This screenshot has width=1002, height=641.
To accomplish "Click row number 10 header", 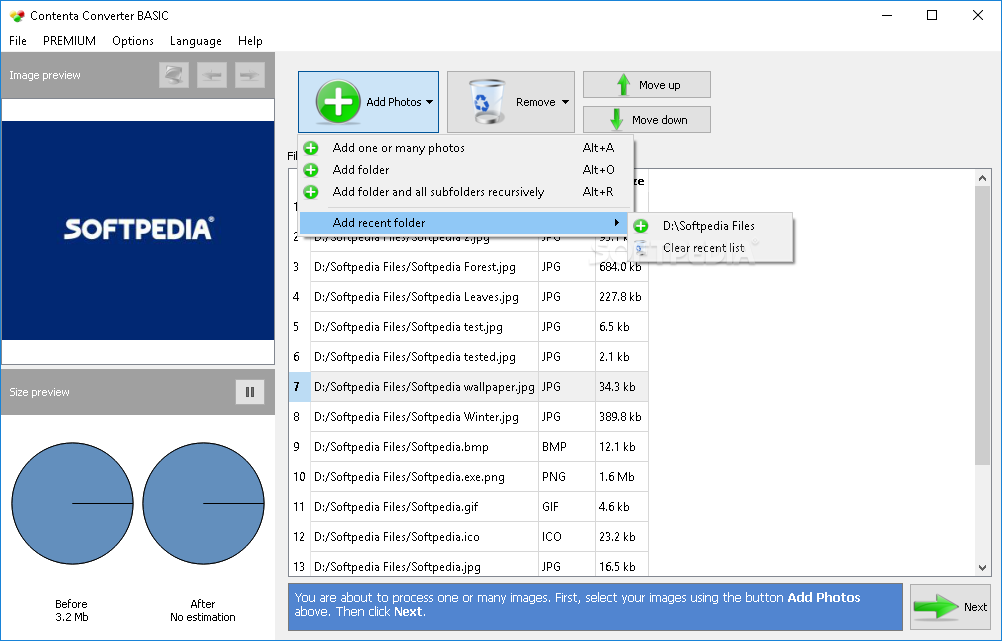I will 299,477.
